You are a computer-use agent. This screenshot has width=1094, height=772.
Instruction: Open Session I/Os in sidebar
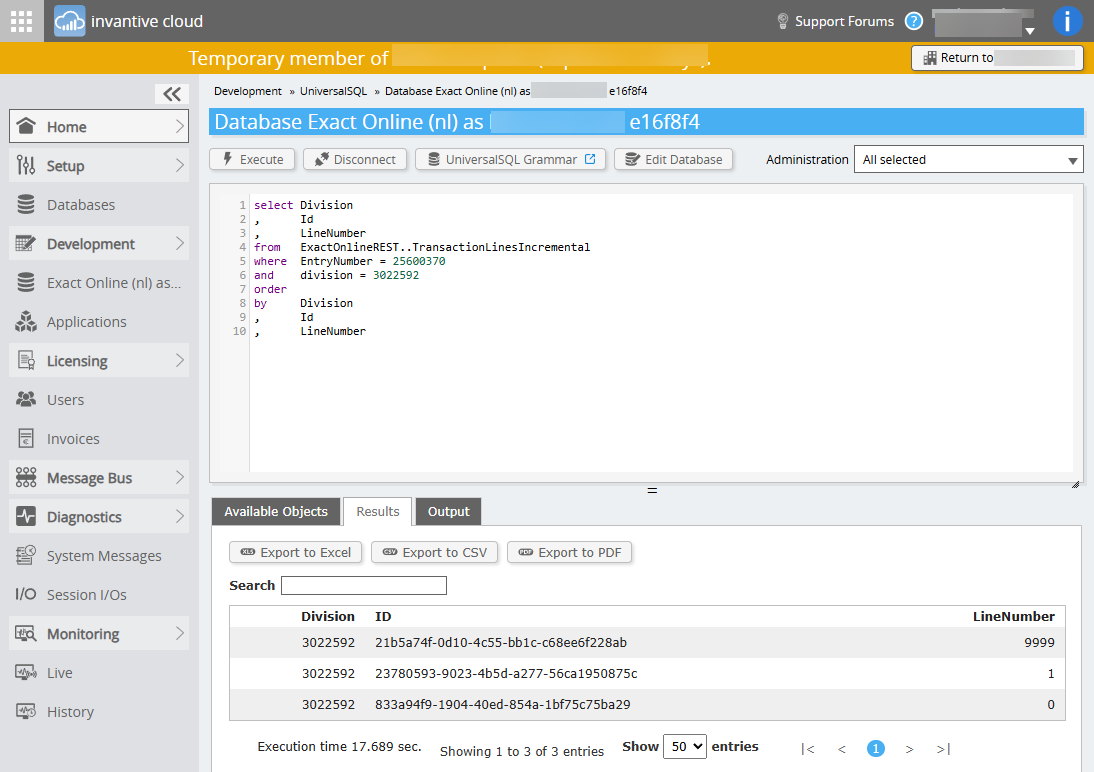click(x=86, y=595)
